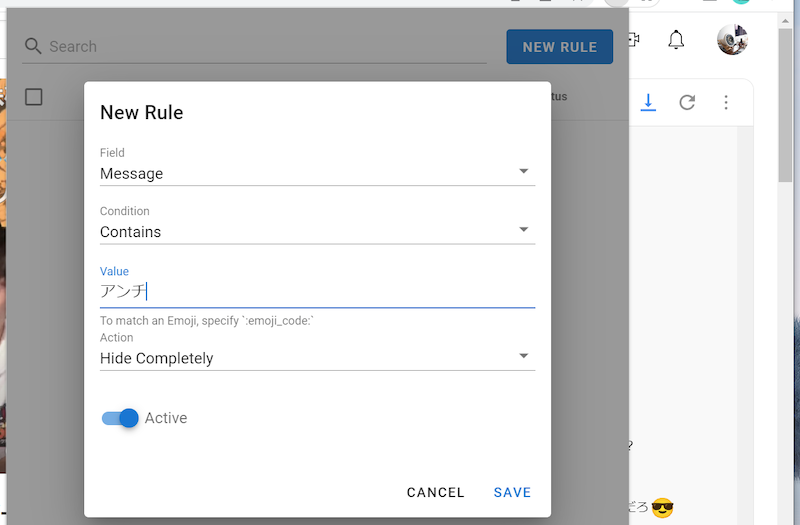The width and height of the screenshot is (800, 525).
Task: Click the notification bell icon
Action: 676,40
